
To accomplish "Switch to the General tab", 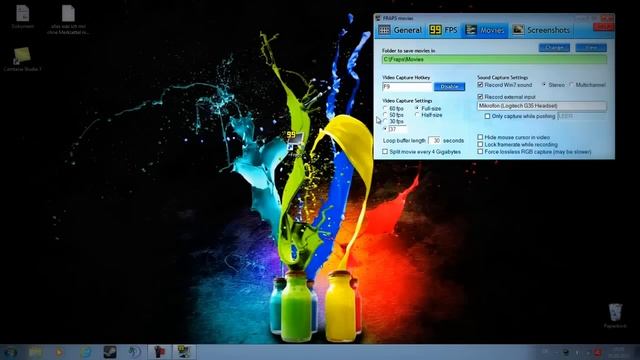I will pyautogui.click(x=400, y=30).
